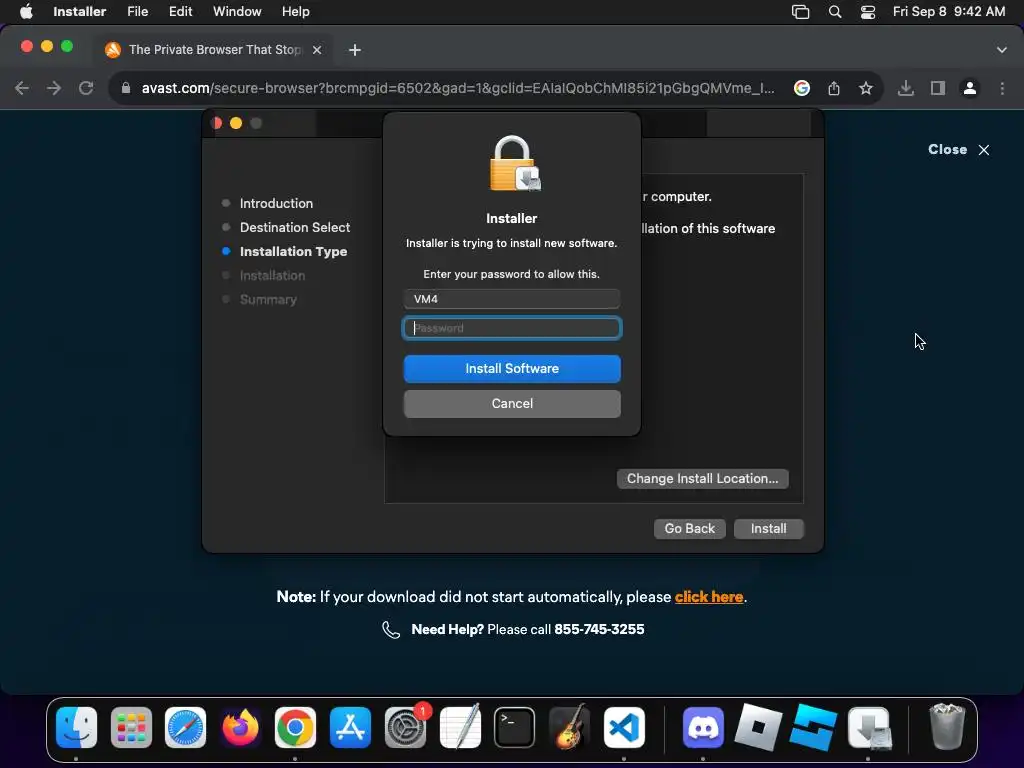Reload the Avast browser page
The width and height of the screenshot is (1024, 768).
click(x=86, y=88)
